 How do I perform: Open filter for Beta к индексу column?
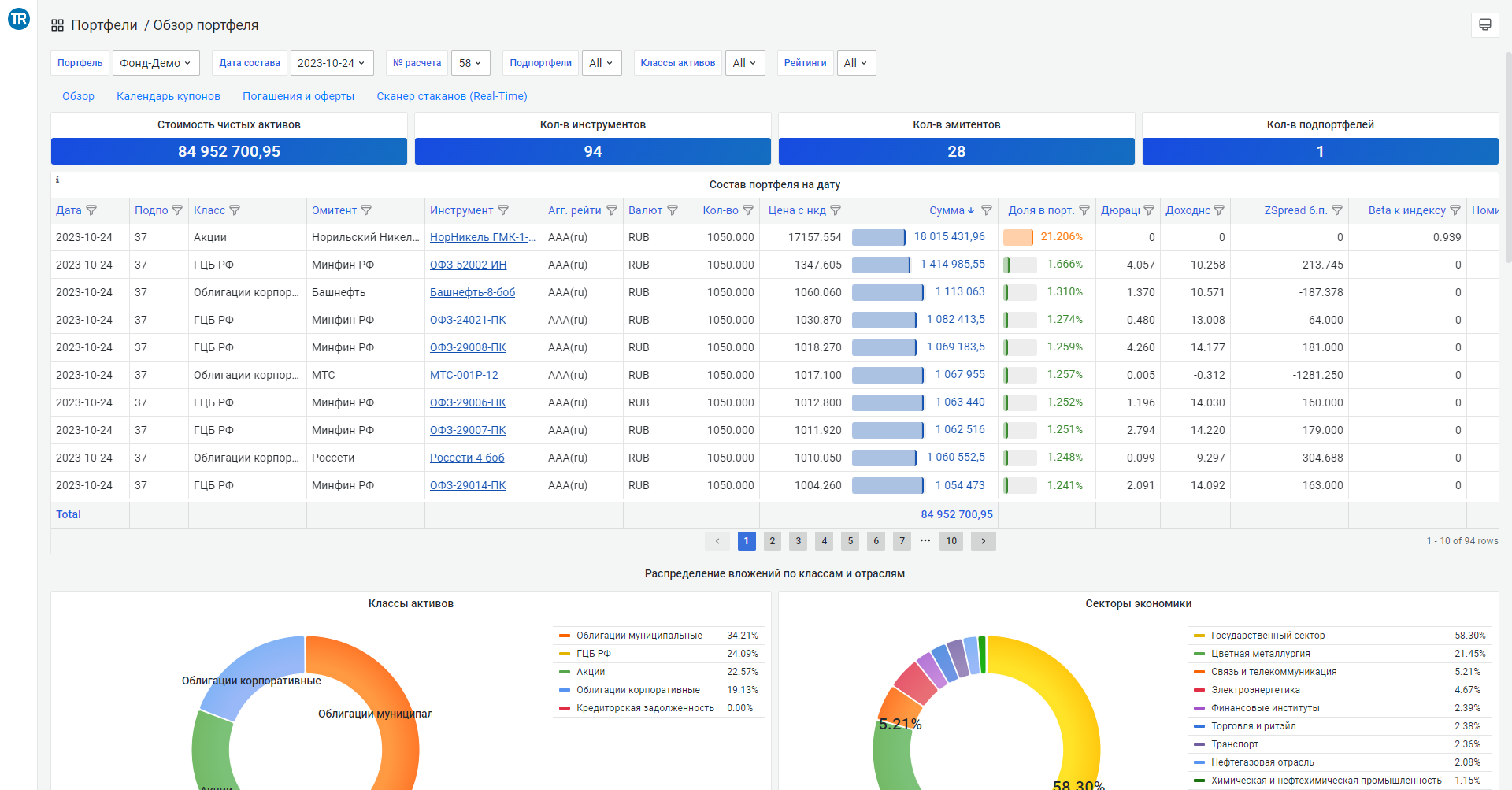1455,210
